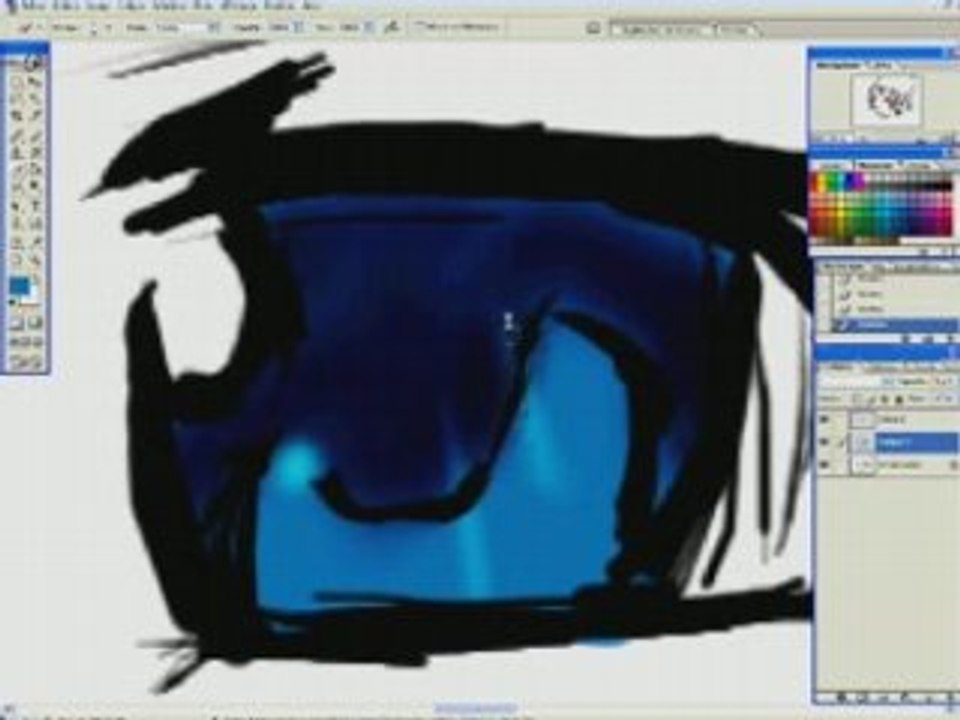Switch to the Paths tab
Screen dimensions: 960x720
tap(923, 368)
